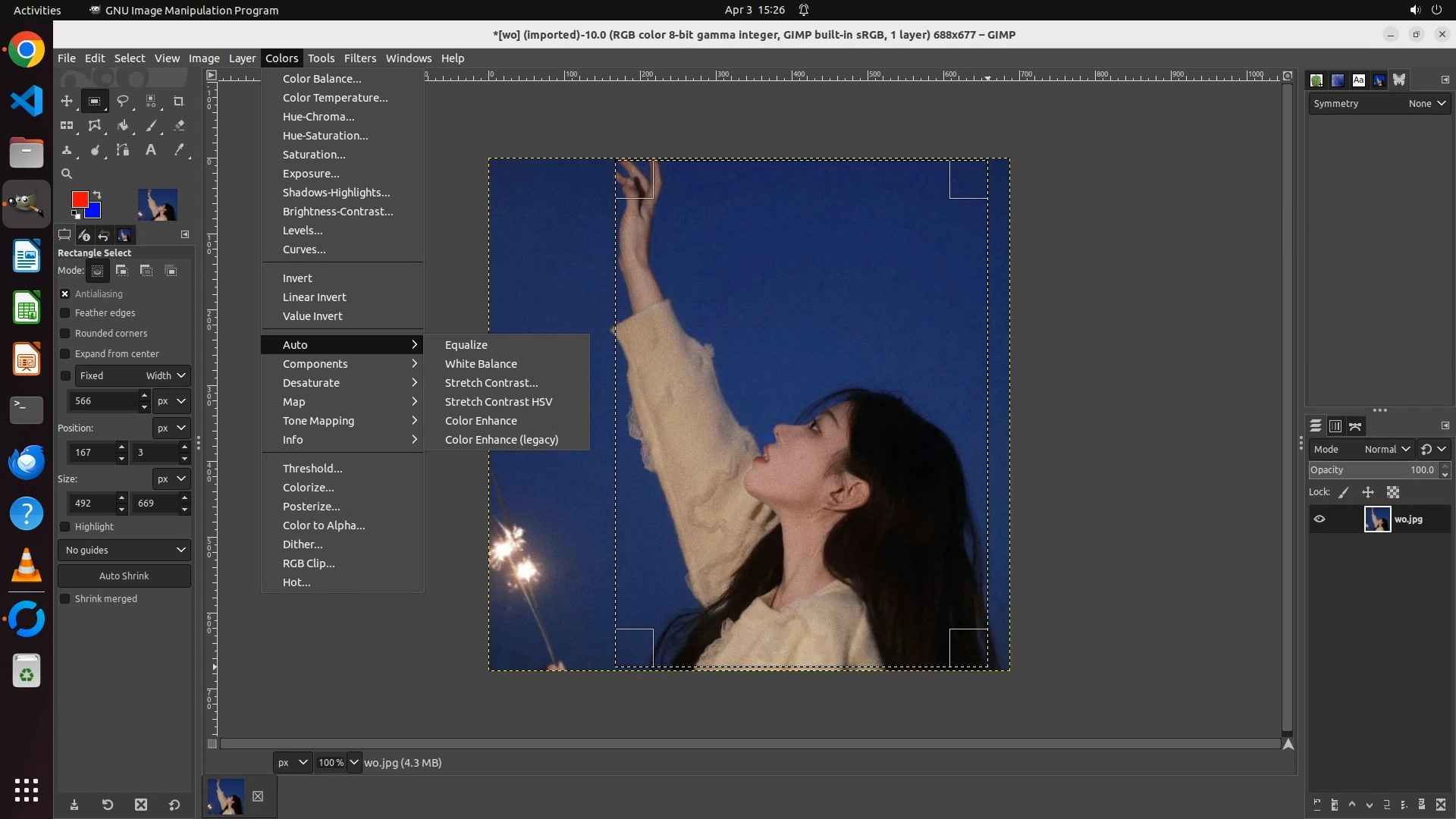1456x819 pixels.
Task: Select the Color Picker eyedropper tool
Action: 178,150
